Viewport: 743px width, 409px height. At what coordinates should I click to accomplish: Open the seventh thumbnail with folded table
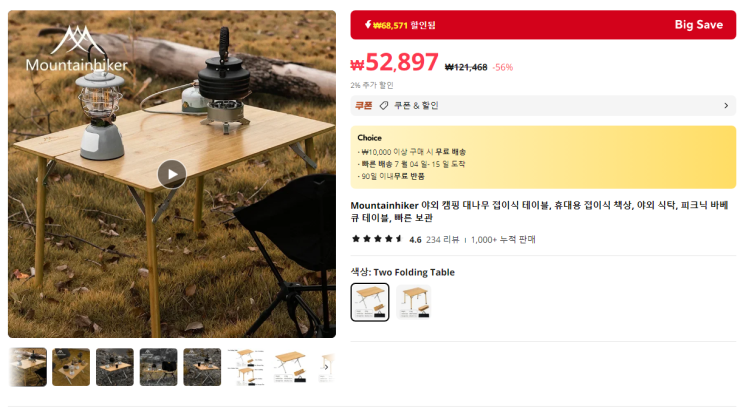[x=290, y=367]
